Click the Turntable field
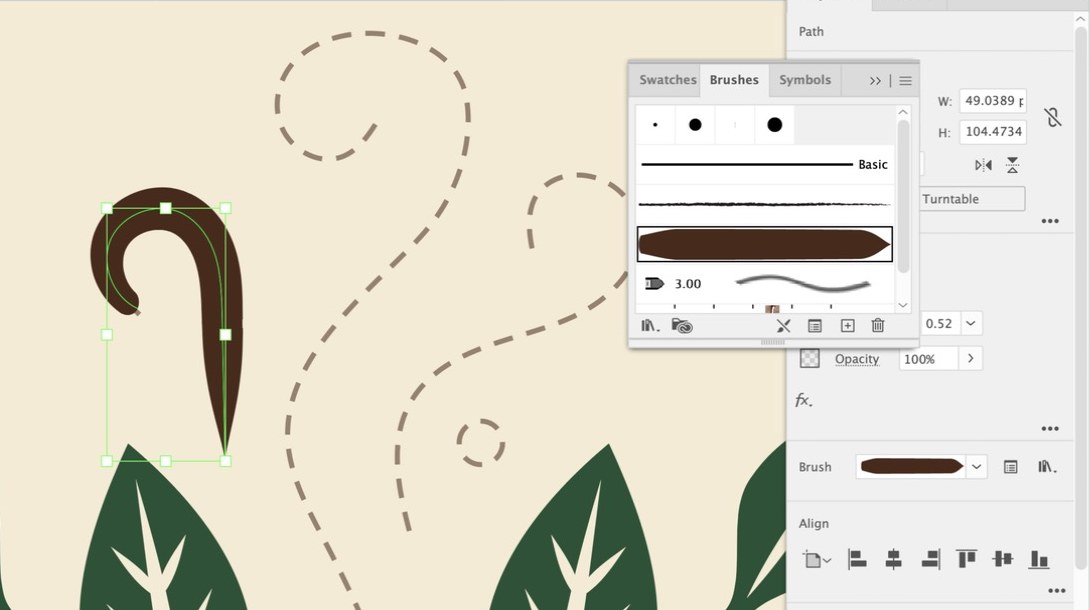Viewport: 1090px width, 610px height. 972,199
